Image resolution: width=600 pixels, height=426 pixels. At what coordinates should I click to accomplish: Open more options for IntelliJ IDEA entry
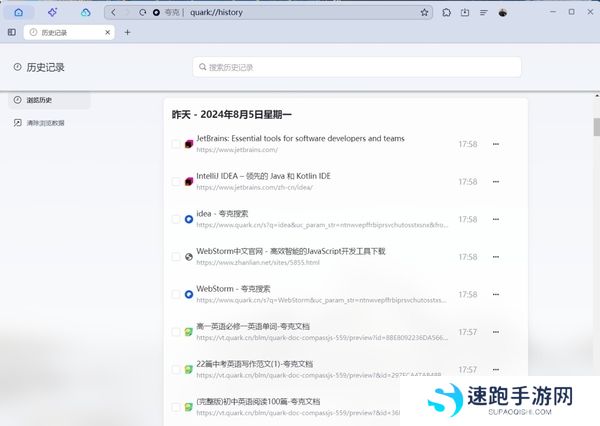point(496,181)
